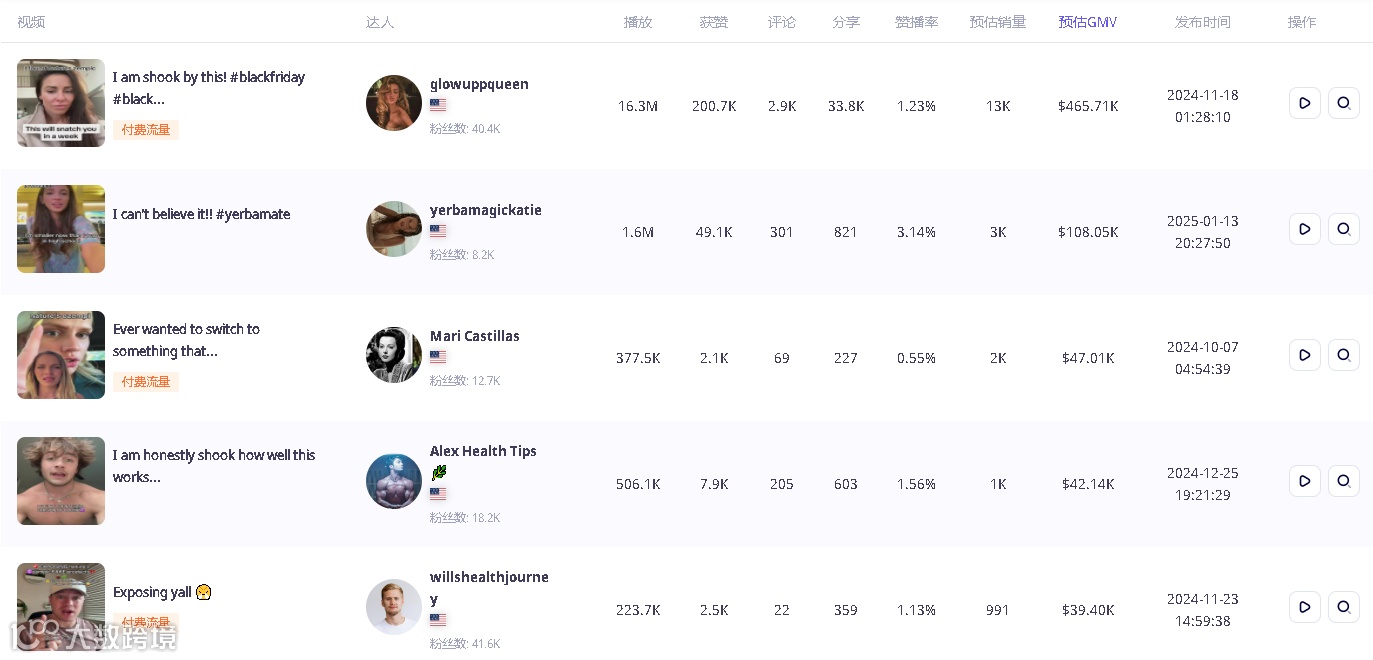Click the Mari Castillas profile avatar
The width and height of the screenshot is (1373, 660).
pos(394,355)
